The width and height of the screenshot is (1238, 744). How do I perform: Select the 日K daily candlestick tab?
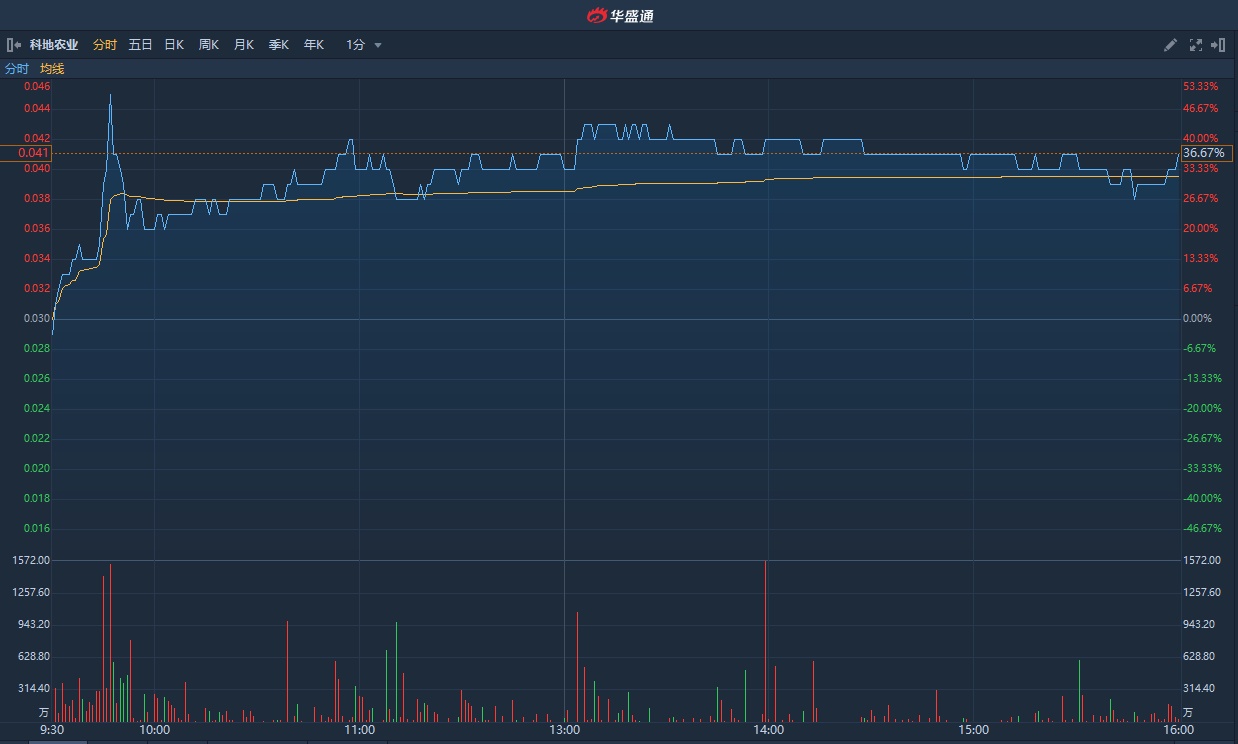[x=174, y=45]
